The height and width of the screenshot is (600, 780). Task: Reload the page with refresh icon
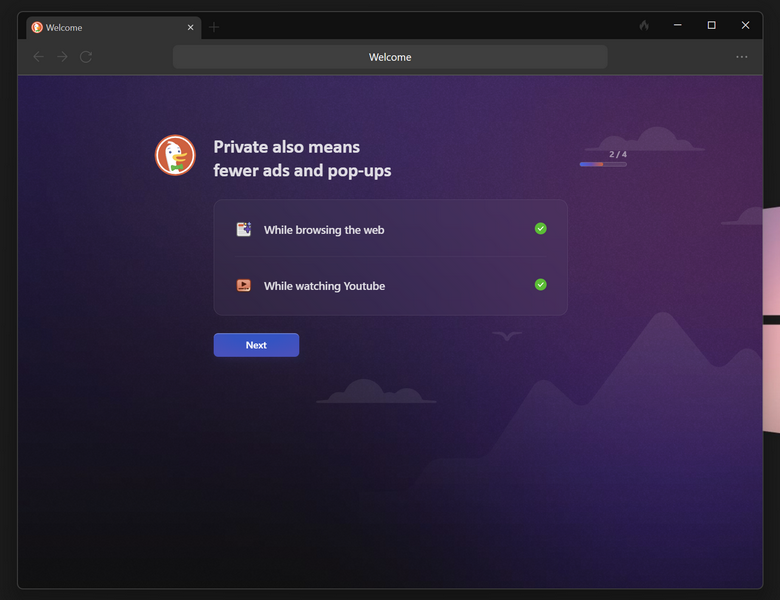(86, 57)
